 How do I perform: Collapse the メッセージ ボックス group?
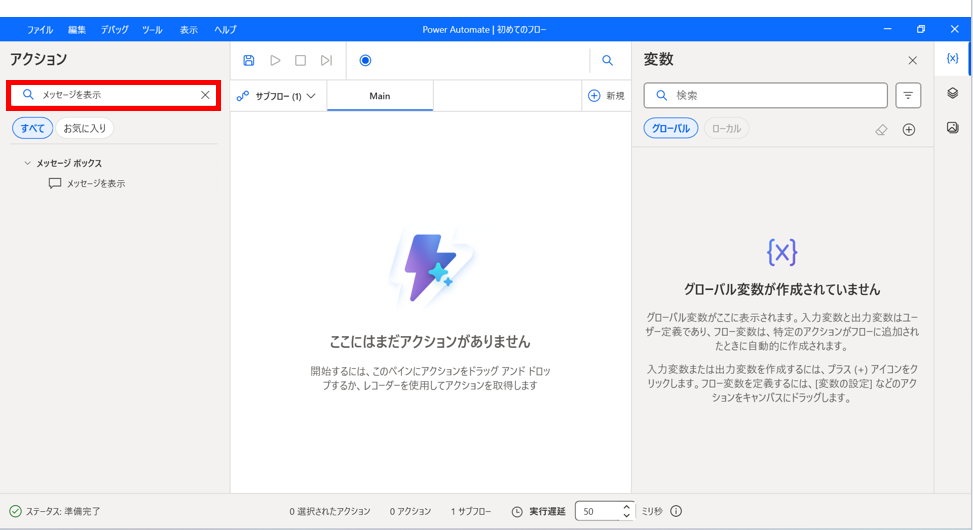27,163
